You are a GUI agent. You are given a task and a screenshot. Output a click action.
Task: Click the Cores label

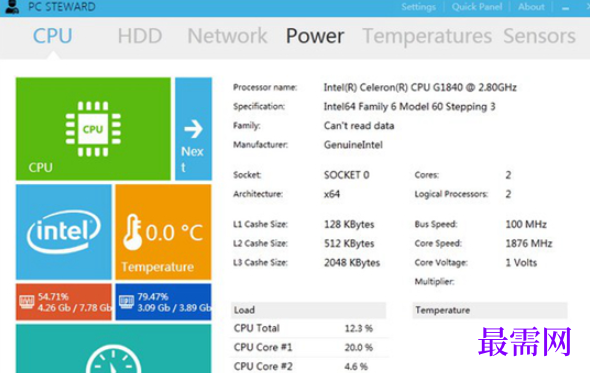[427, 175]
